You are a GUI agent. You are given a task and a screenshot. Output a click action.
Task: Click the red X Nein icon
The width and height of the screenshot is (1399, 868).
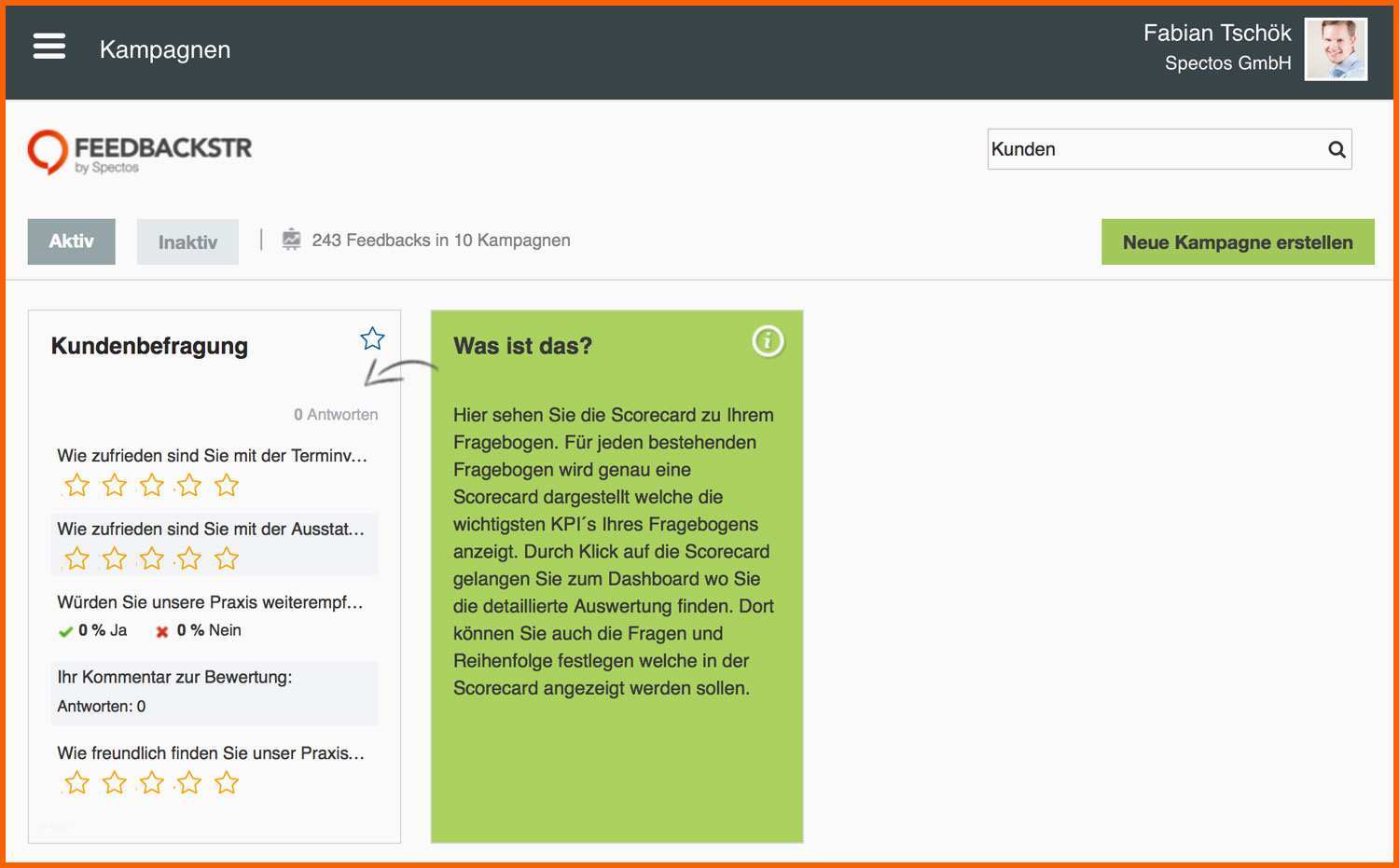pos(162,631)
